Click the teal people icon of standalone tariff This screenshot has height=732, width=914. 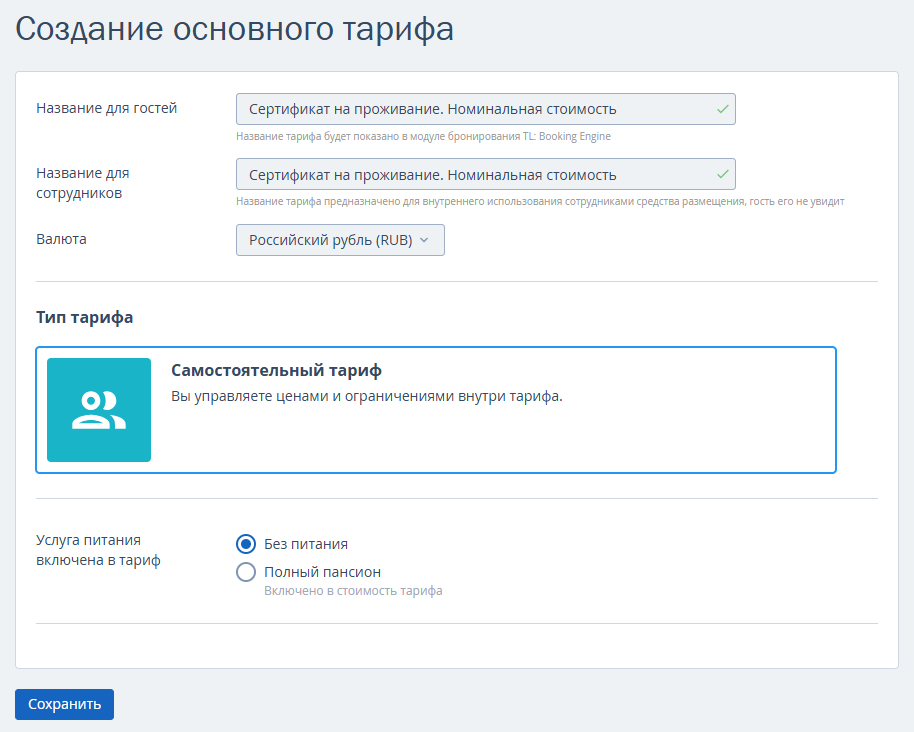tap(99, 410)
